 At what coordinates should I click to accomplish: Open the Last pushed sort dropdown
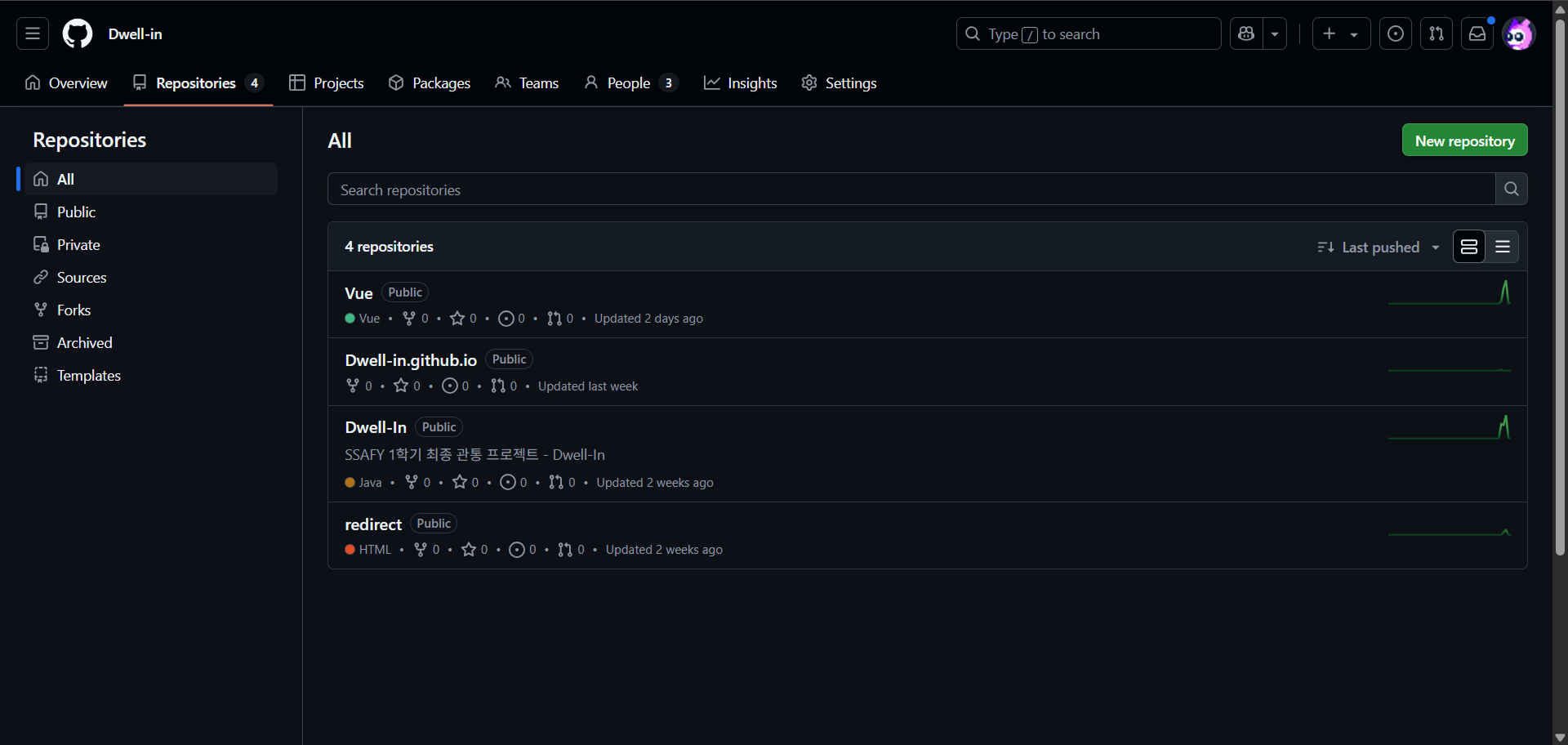[1379, 247]
